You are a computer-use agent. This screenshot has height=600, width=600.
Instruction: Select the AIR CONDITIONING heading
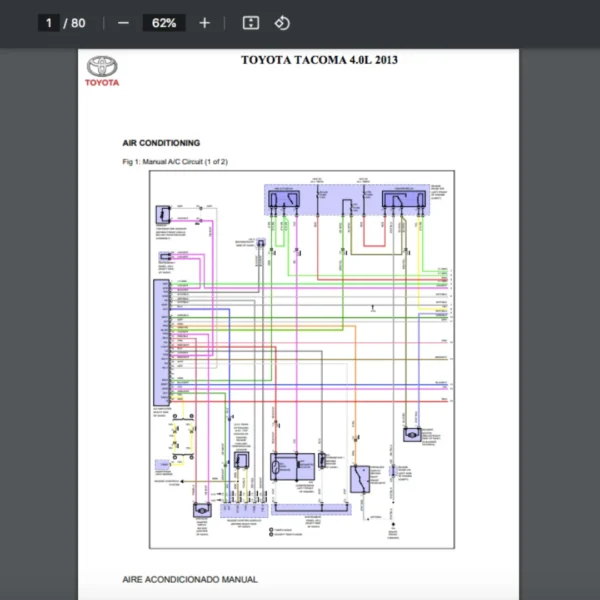[x=161, y=143]
